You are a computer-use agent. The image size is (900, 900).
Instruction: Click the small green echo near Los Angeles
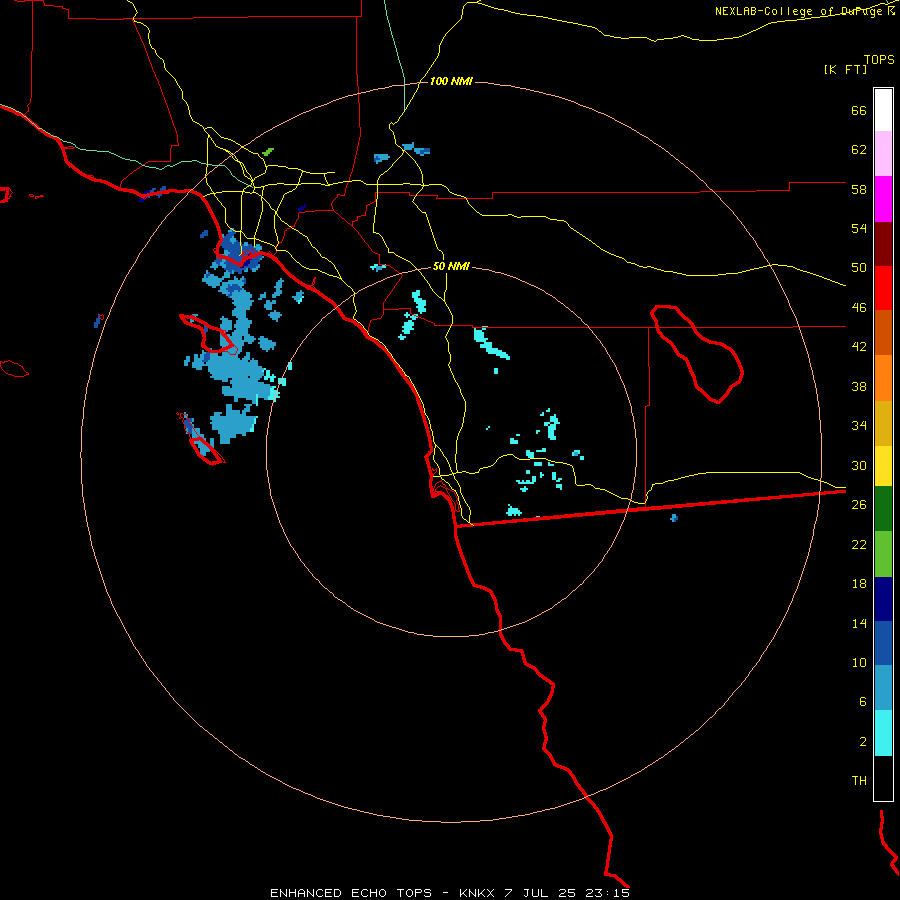(x=267, y=152)
